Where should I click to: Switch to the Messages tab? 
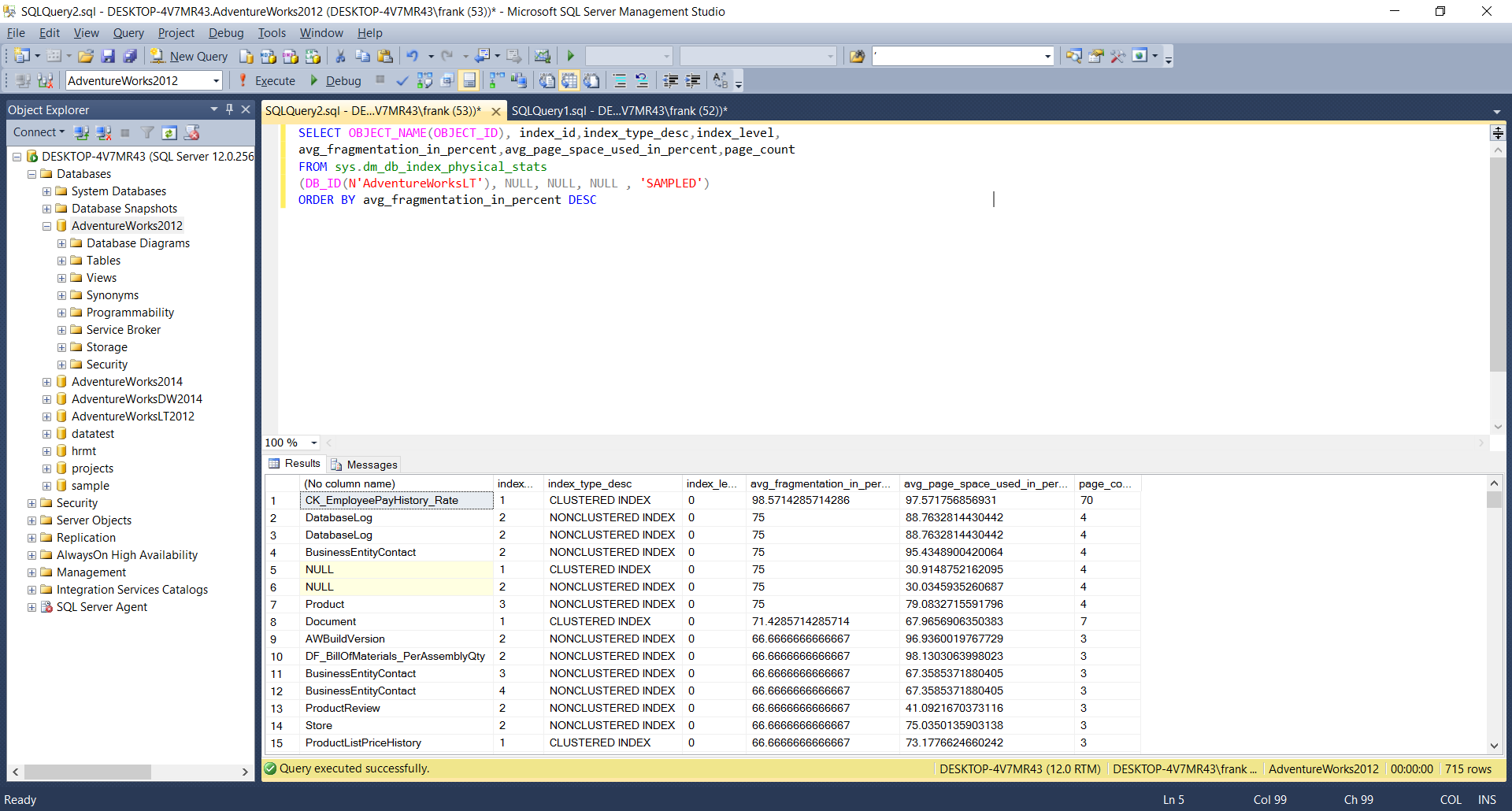[x=365, y=465]
